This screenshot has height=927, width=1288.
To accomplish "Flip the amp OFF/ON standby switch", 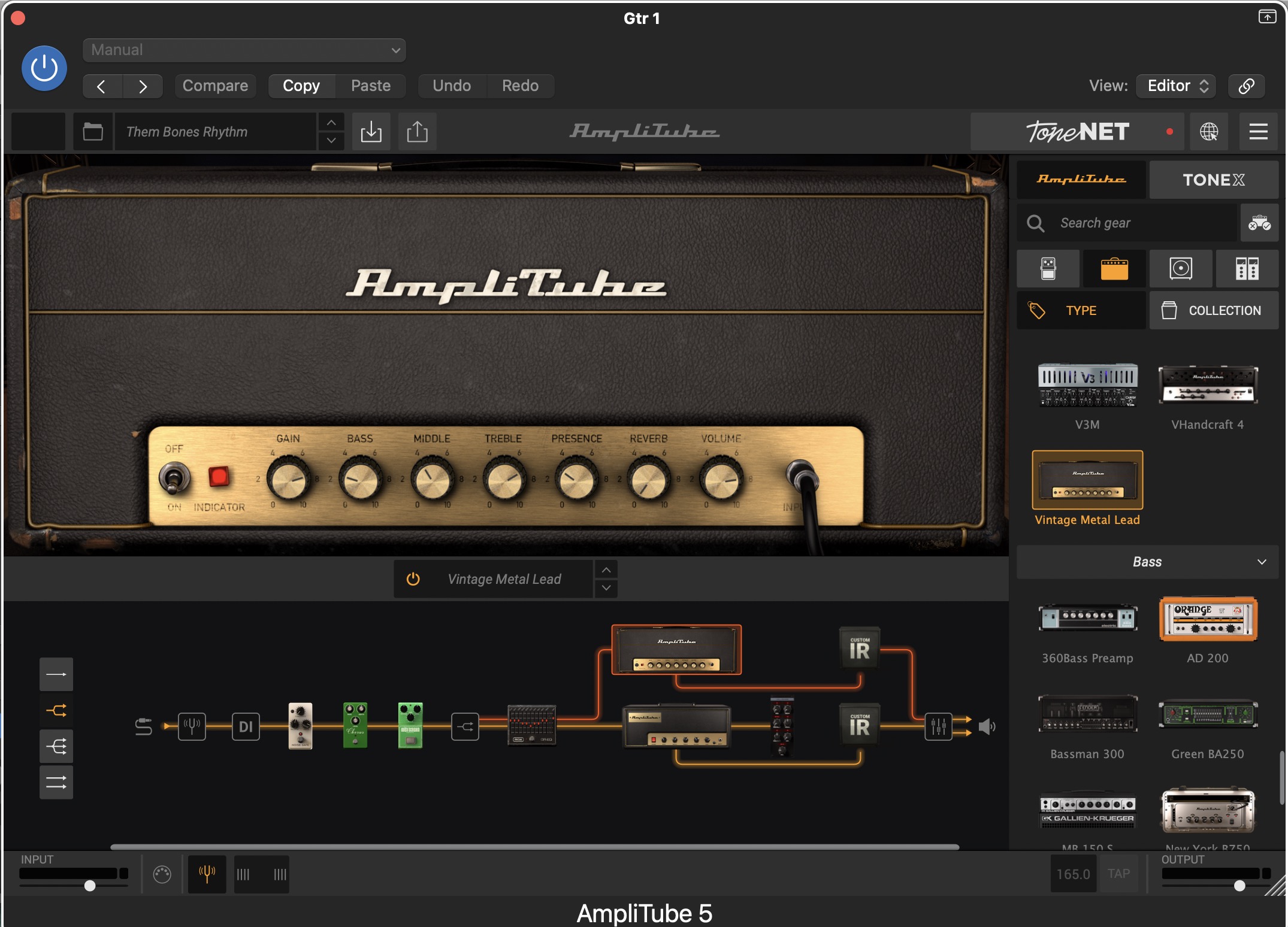I will coord(174,478).
